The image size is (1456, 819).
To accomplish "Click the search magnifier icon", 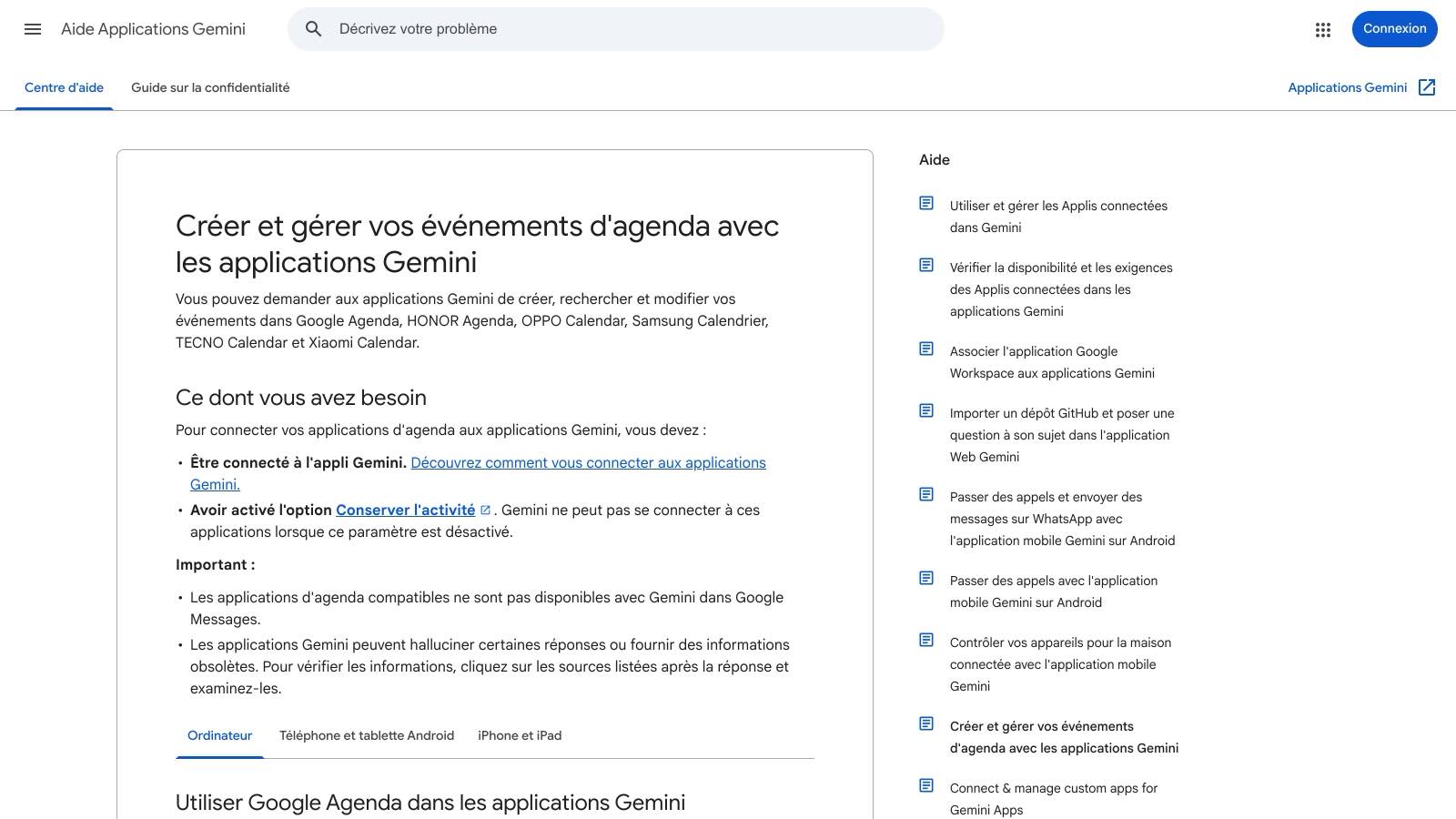I will click(314, 29).
